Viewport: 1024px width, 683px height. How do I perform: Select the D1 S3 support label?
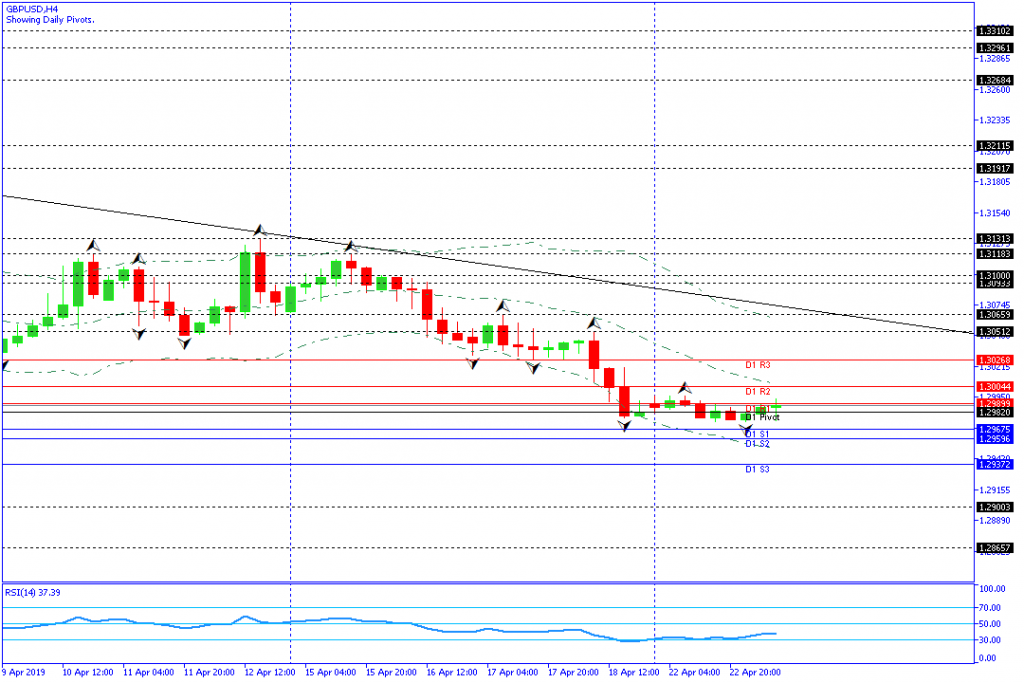tap(757, 469)
